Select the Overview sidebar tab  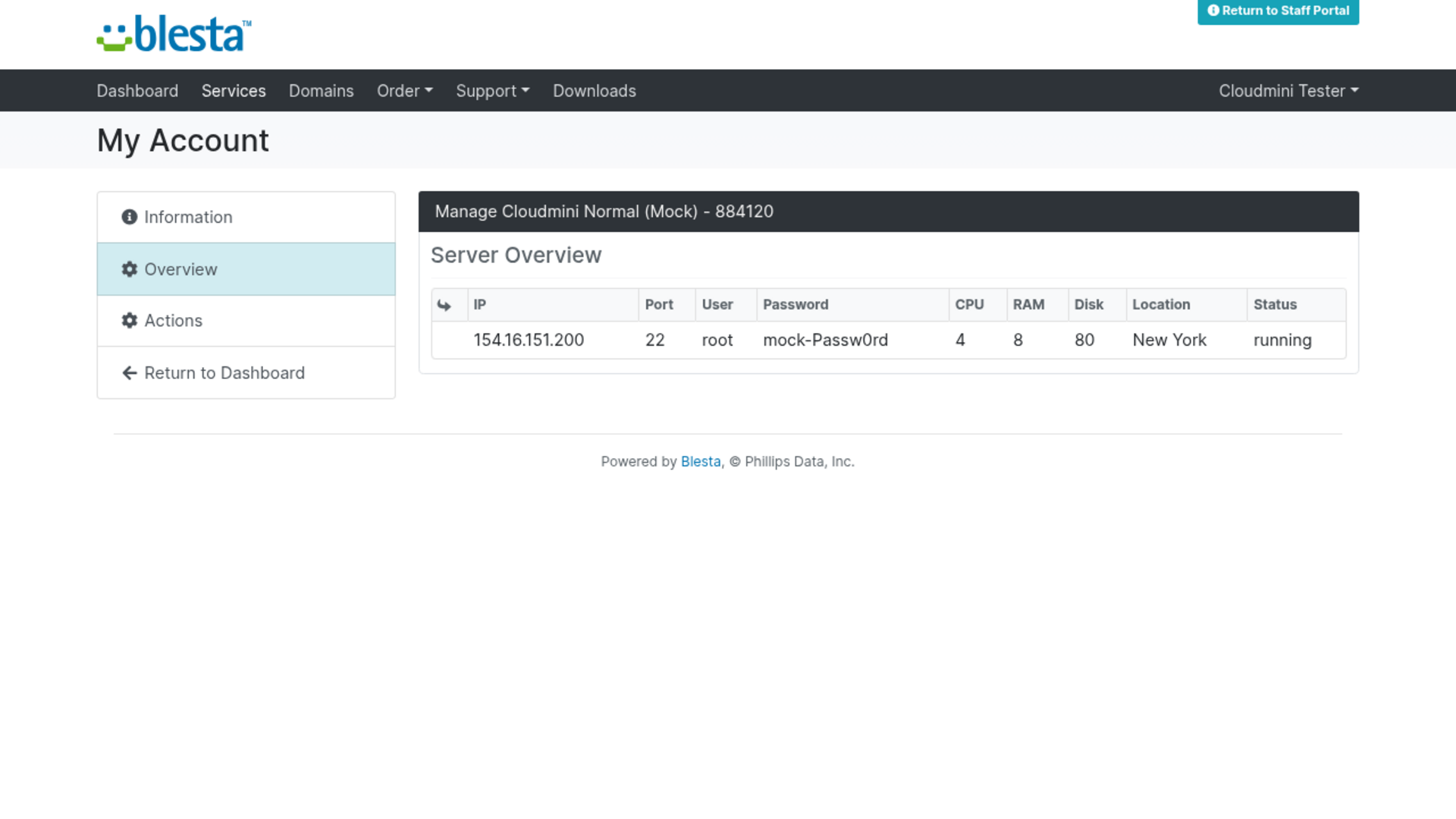[x=246, y=269]
